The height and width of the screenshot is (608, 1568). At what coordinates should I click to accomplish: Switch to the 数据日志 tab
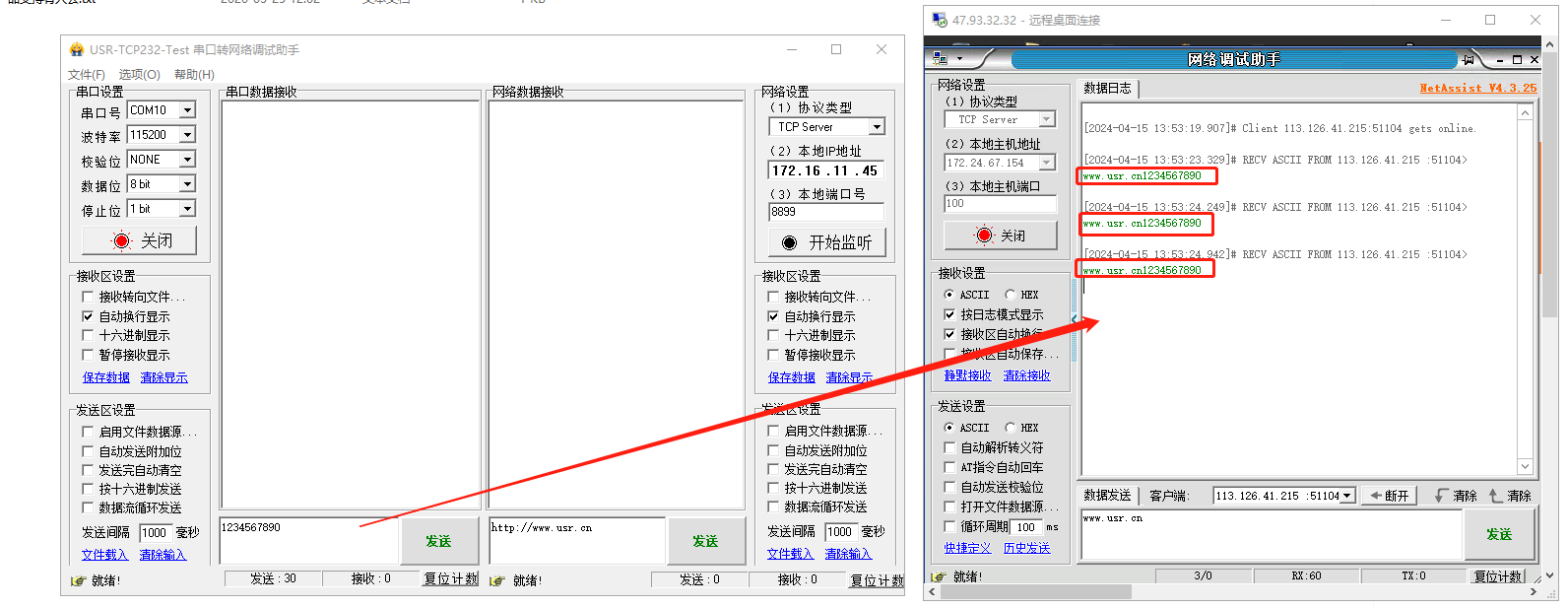(x=1108, y=89)
